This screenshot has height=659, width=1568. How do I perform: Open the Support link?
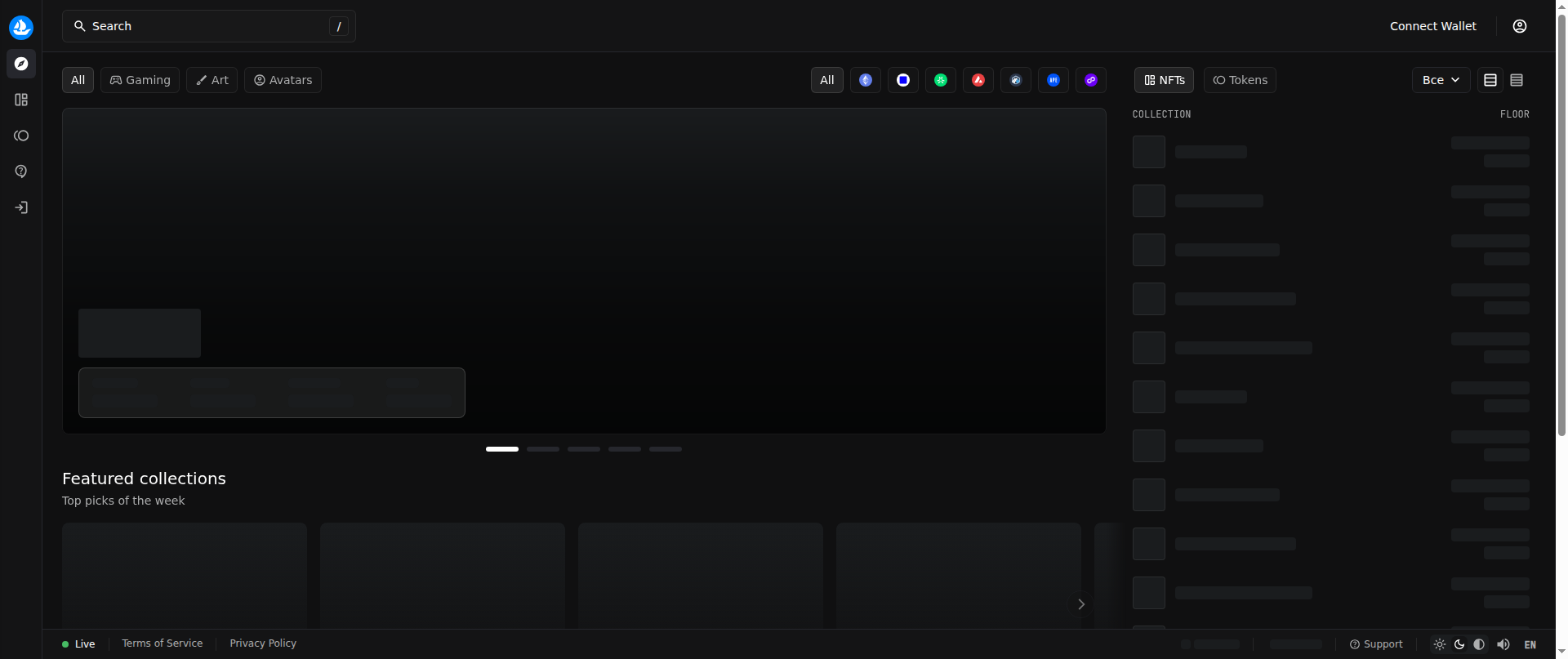[x=1376, y=644]
